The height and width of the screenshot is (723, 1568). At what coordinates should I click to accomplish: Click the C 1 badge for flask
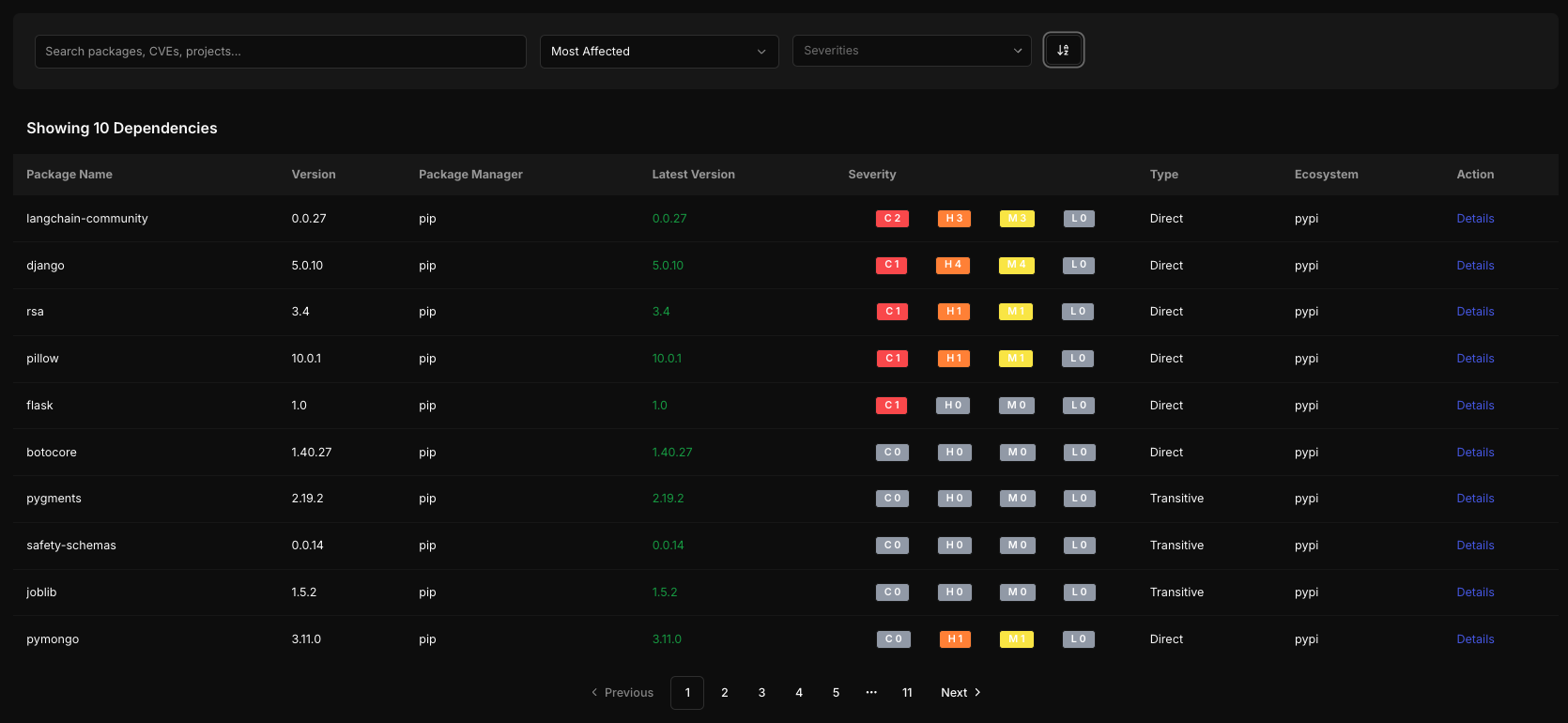click(892, 406)
